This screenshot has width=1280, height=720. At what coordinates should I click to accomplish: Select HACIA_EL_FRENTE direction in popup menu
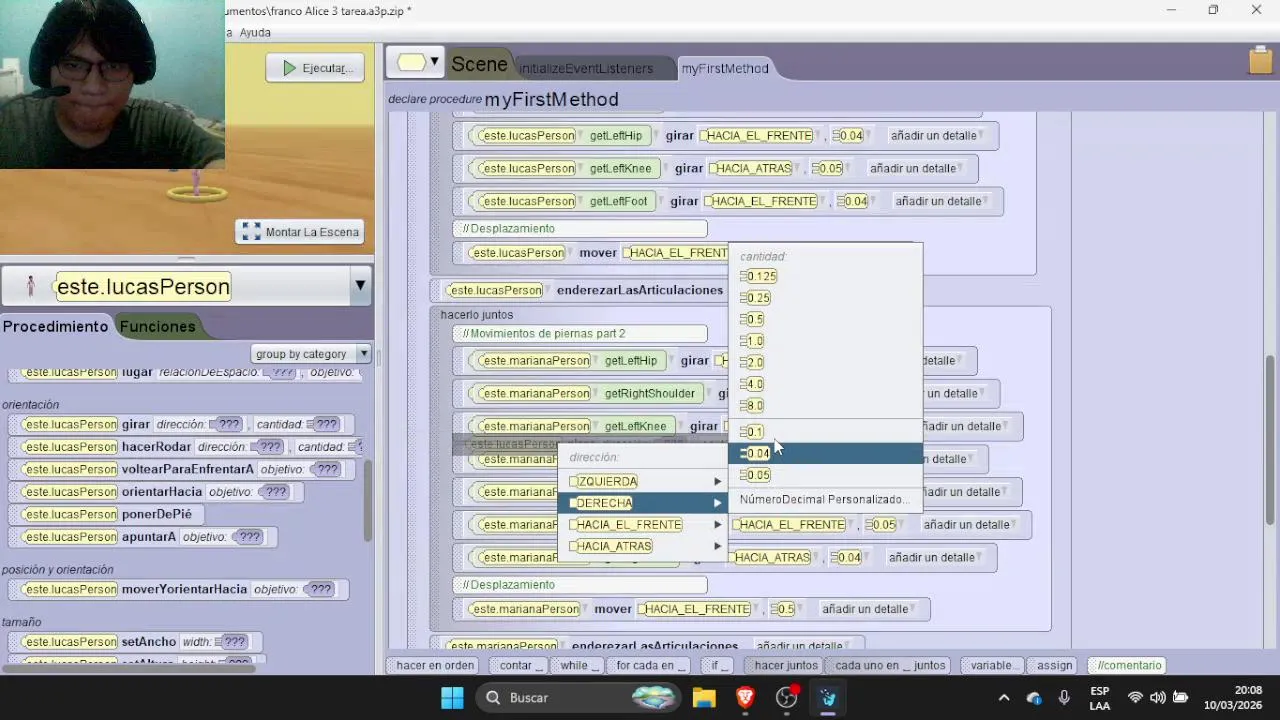643,525
